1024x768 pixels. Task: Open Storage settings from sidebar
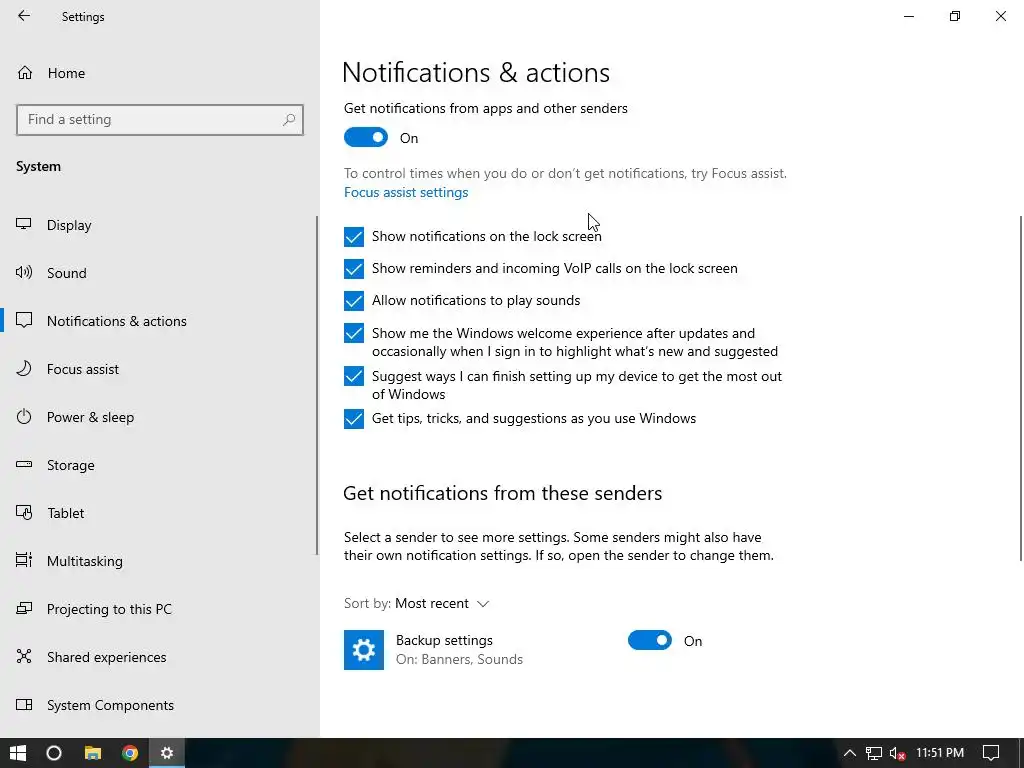(x=160, y=465)
